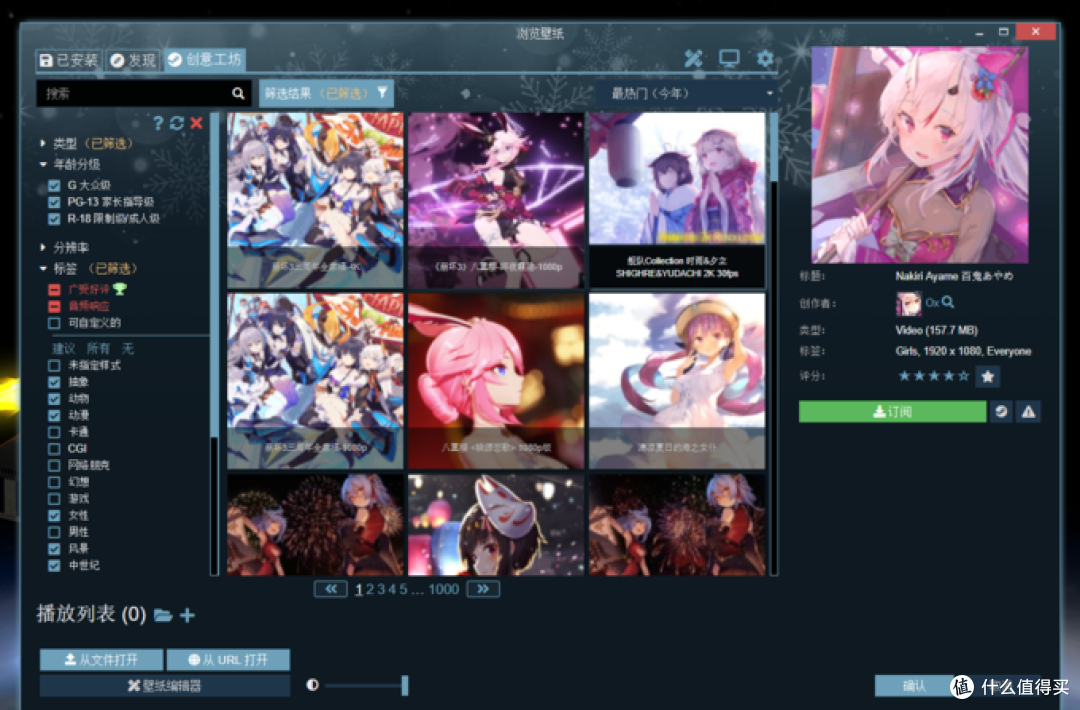Go to next pages with double-right arrow
This screenshot has width=1080, height=710.
[483, 589]
